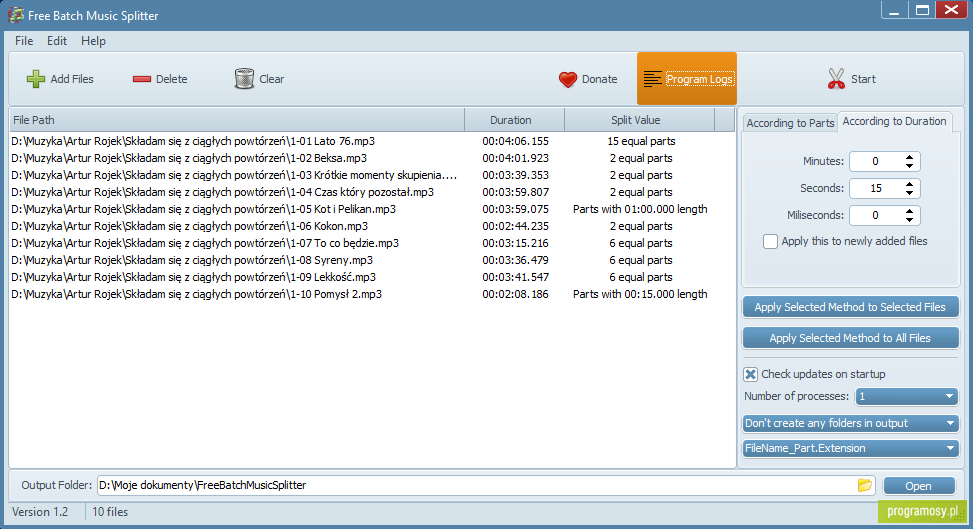Image resolution: width=973 pixels, height=529 pixels.
Task: Maximize the Free Batch Music Splitter window
Action: (922, 11)
